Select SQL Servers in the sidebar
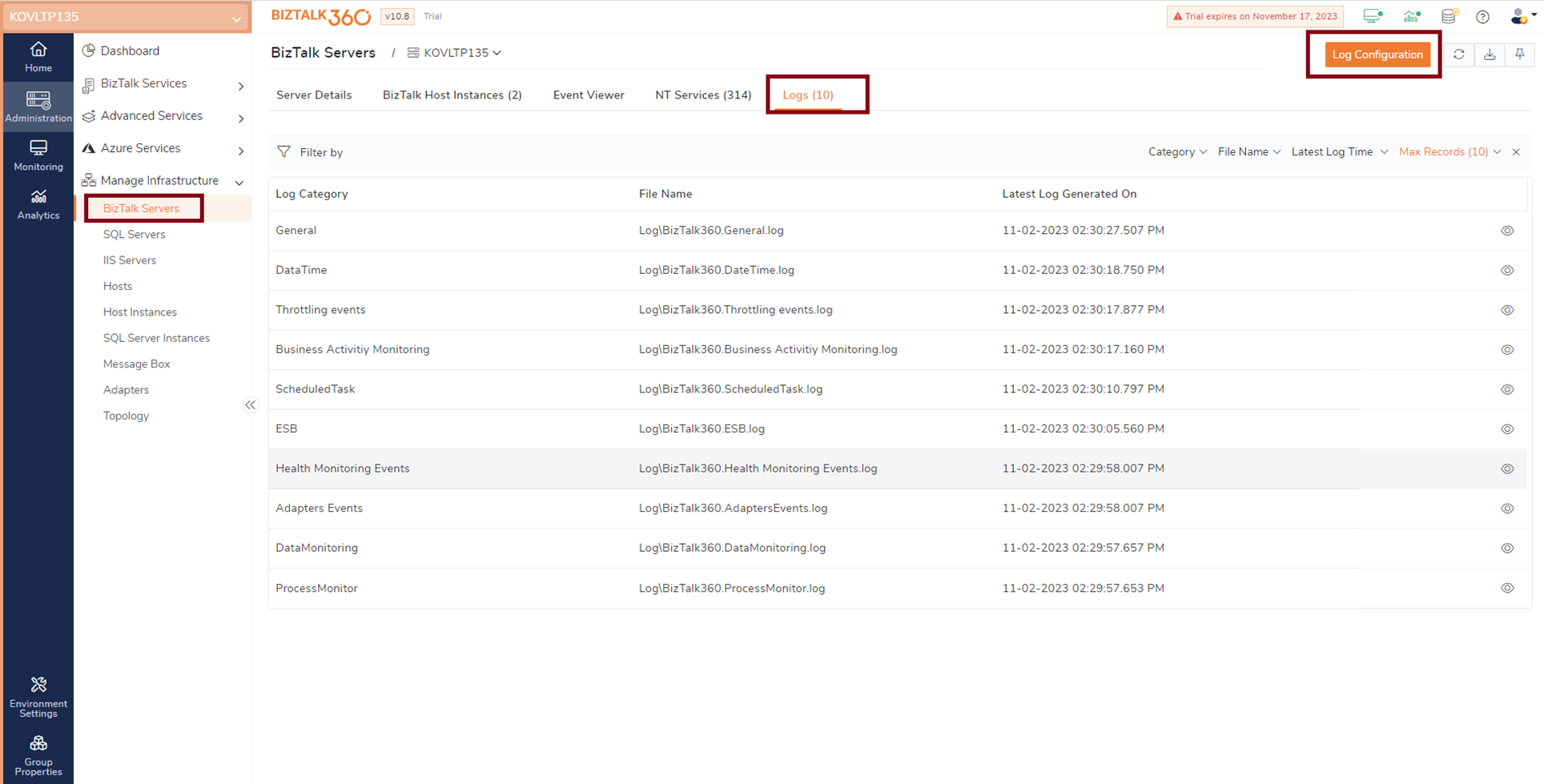The image size is (1544, 784). [x=134, y=234]
